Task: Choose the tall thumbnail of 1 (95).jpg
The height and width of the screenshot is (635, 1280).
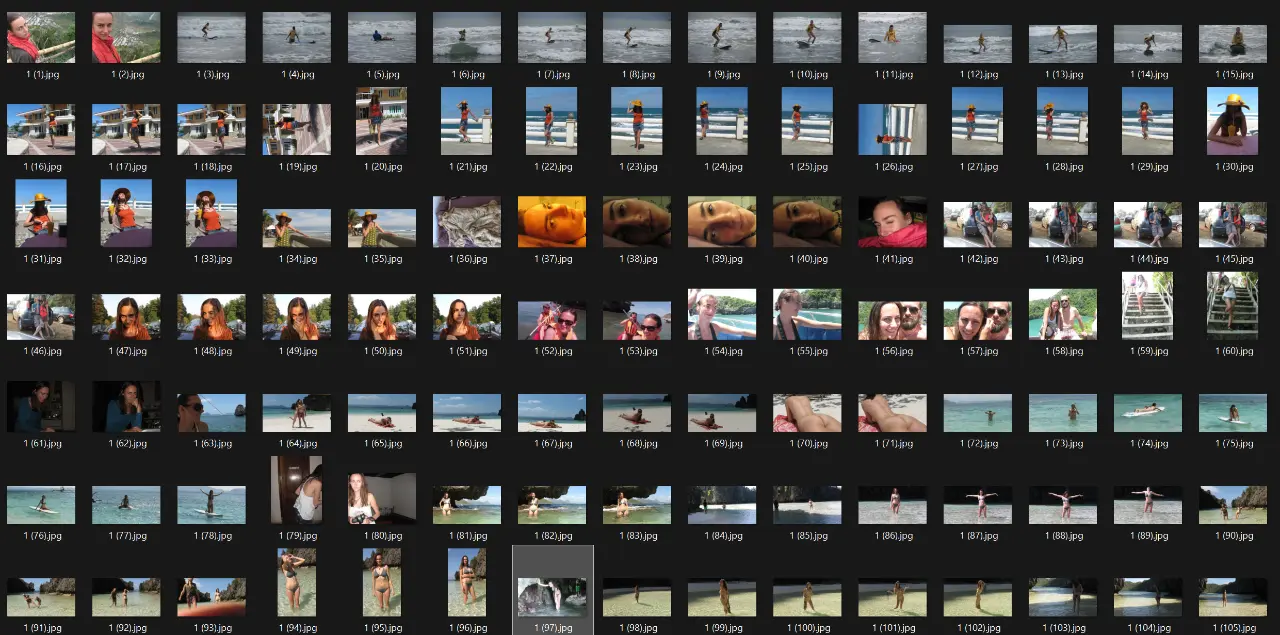Action: point(381,582)
